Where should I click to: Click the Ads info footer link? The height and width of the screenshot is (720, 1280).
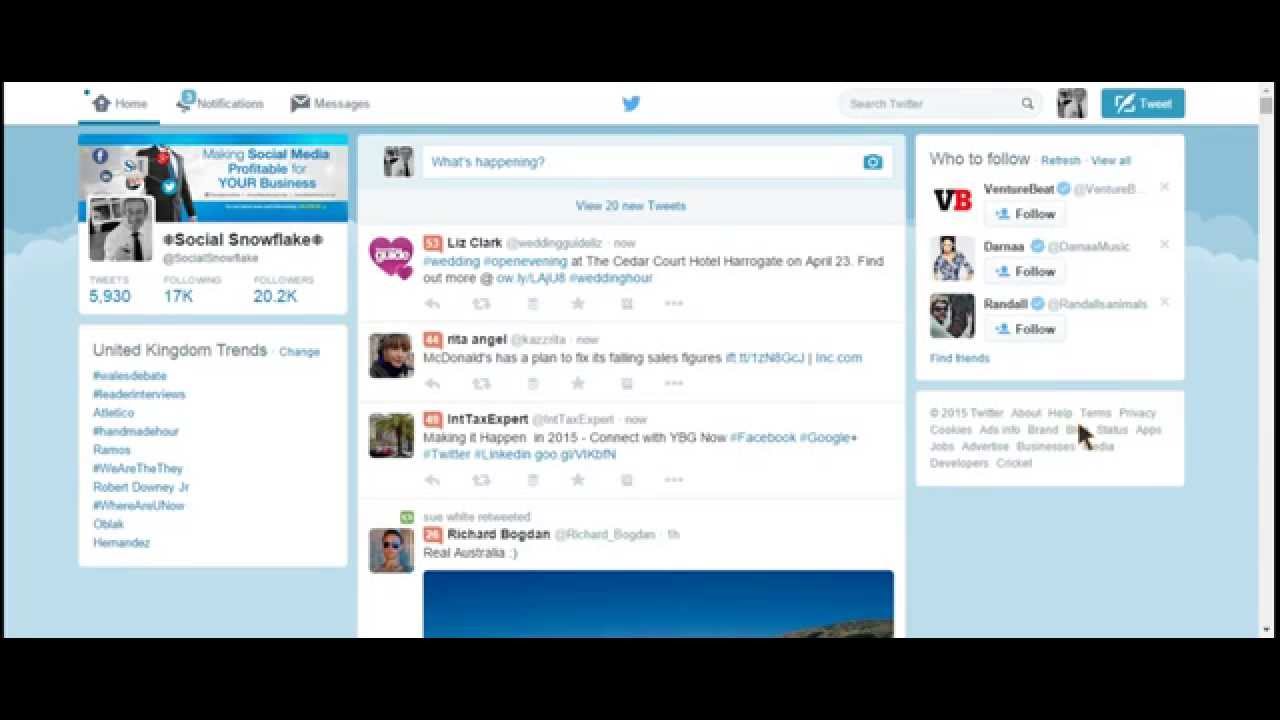1000,430
